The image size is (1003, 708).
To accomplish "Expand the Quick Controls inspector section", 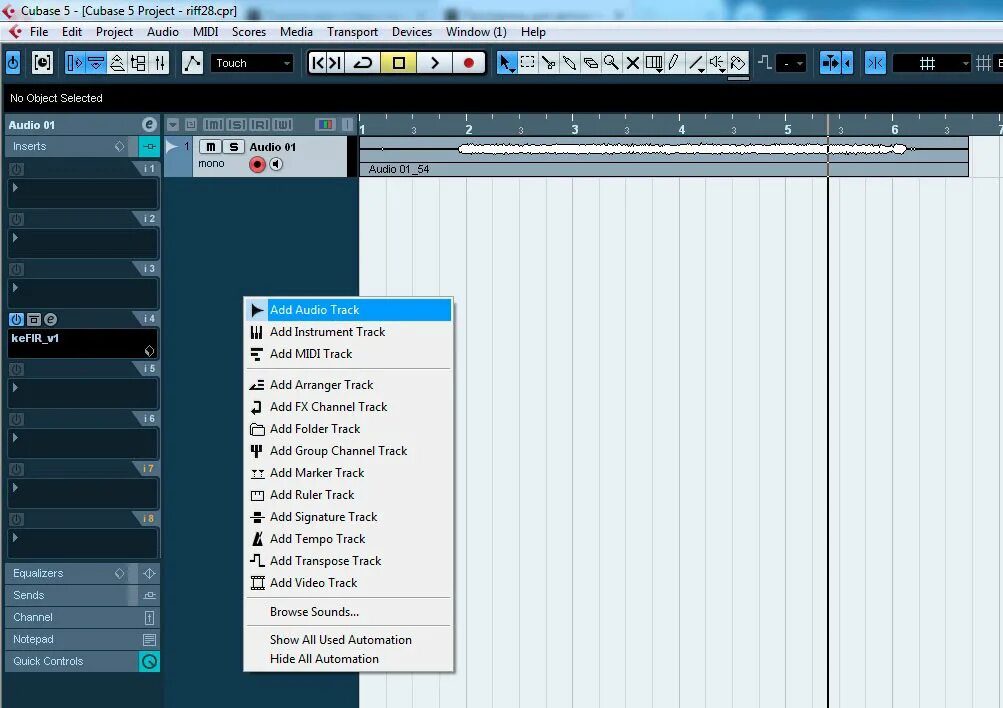I will [x=83, y=661].
